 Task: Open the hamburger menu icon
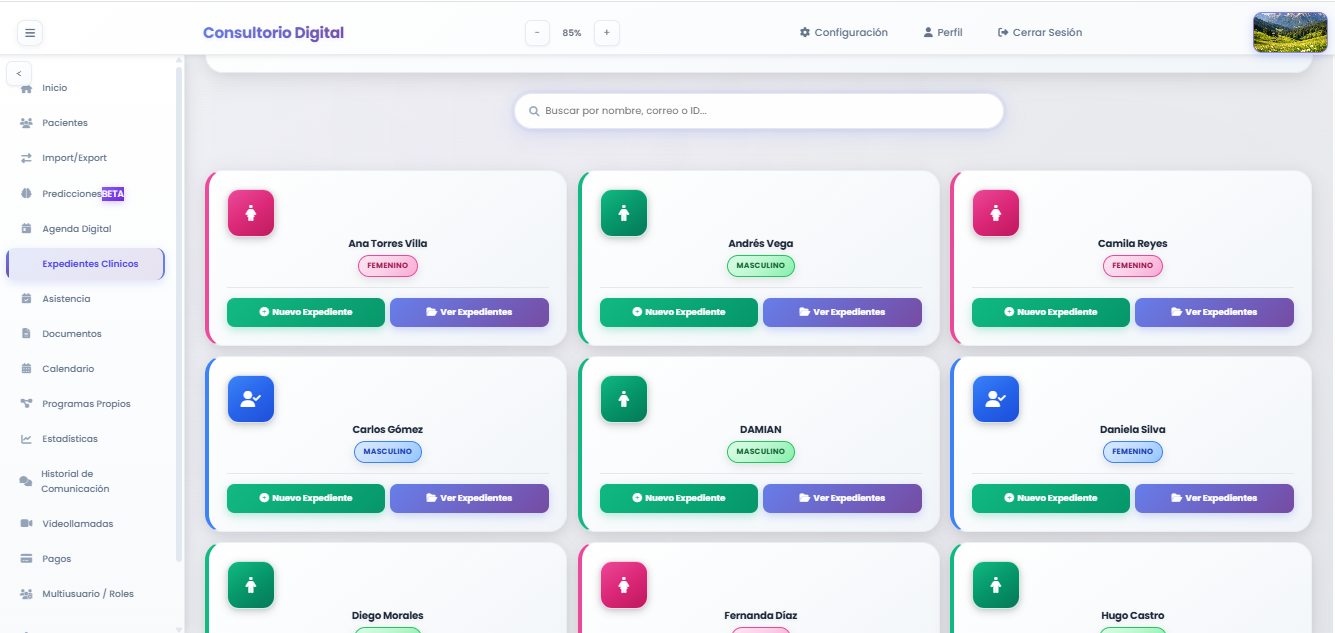tap(30, 33)
